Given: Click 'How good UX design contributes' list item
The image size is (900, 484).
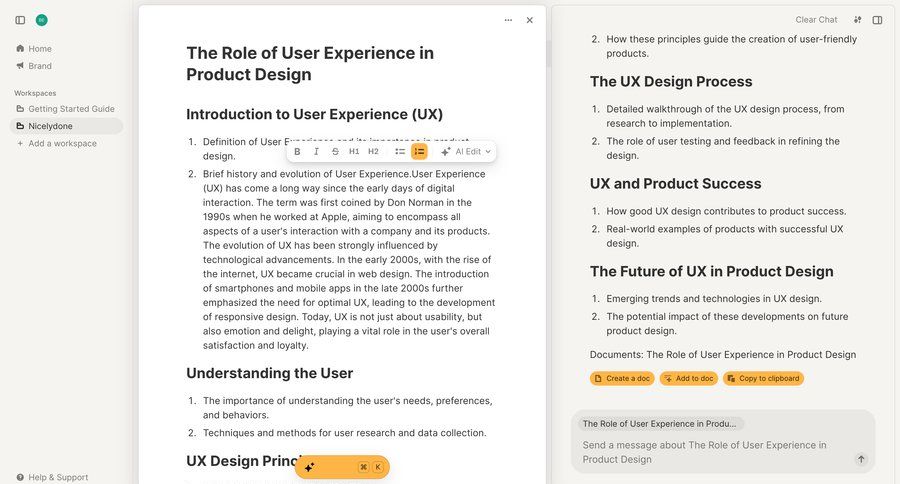Looking at the screenshot, I should (x=726, y=211).
